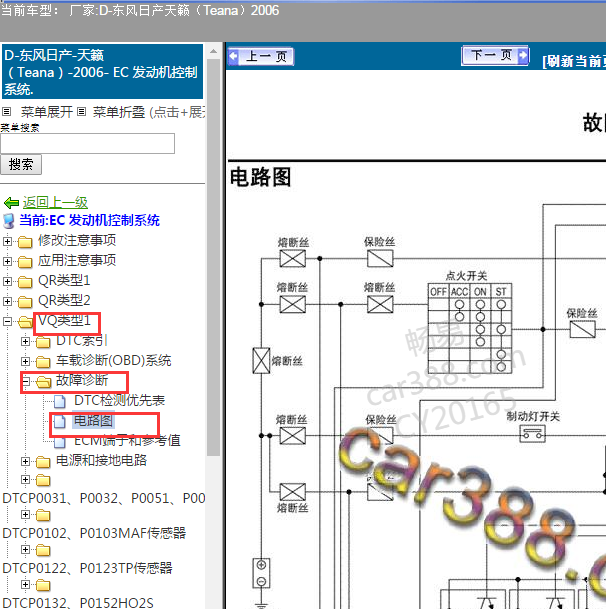Go to previous page with 上一页 button

click(x=261, y=57)
